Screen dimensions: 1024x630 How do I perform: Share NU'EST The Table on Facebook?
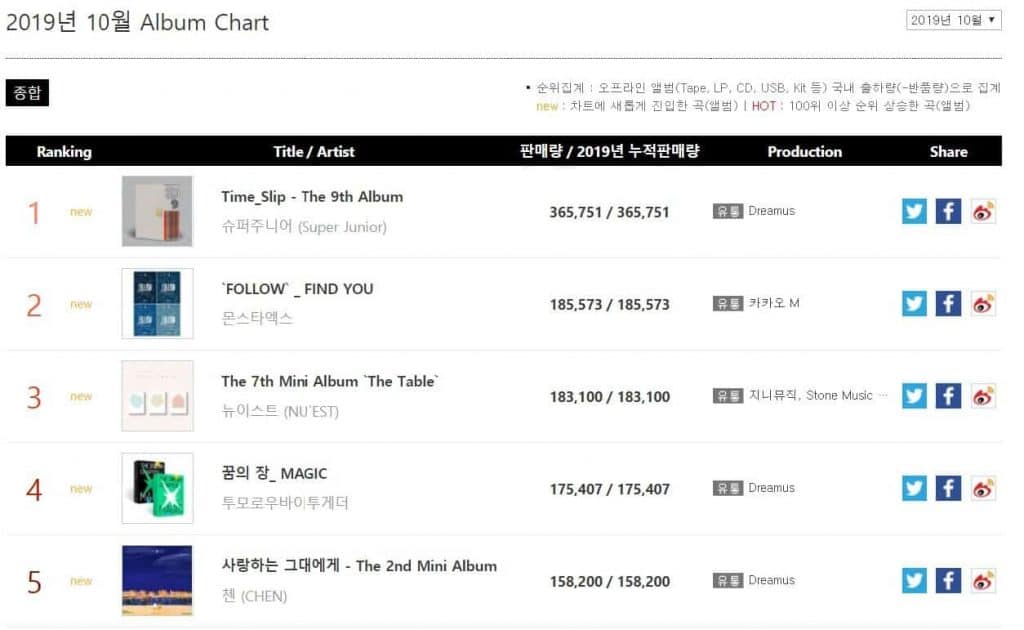948,396
